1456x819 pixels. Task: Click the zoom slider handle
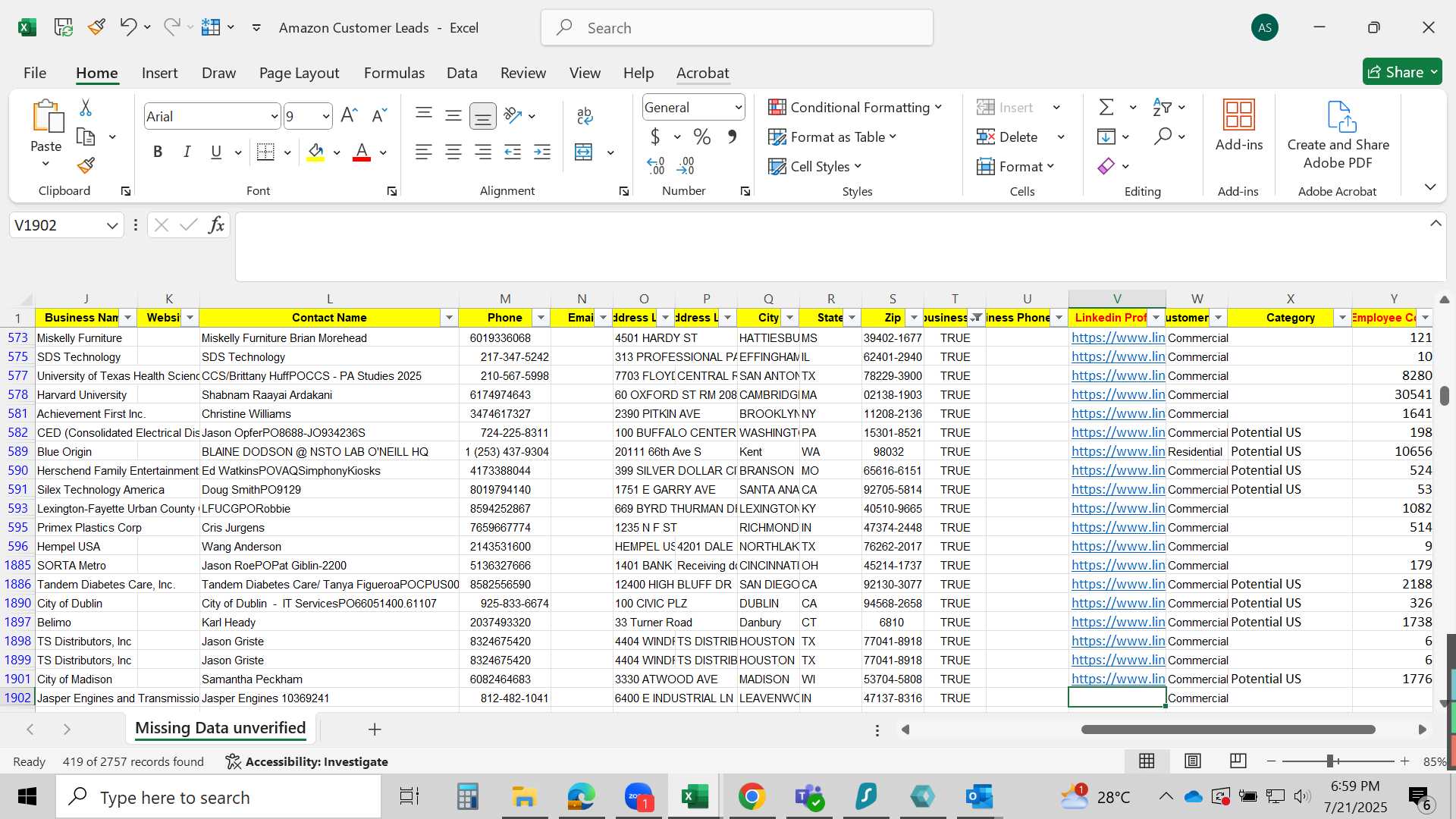pos(1330,761)
